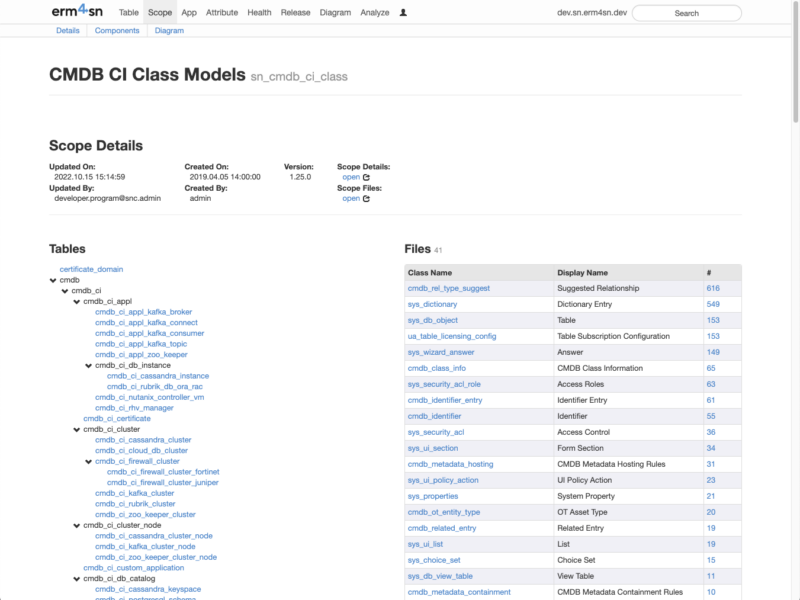The width and height of the screenshot is (800, 600).
Task: Open the Health menu
Action: (x=260, y=13)
